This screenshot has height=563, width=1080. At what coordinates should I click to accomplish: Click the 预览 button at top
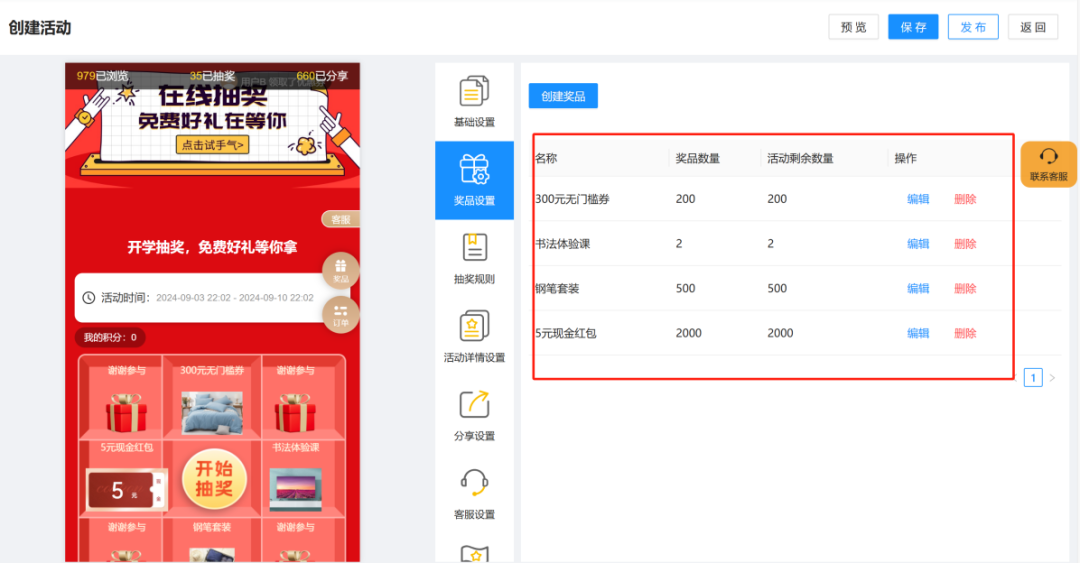pos(853,27)
